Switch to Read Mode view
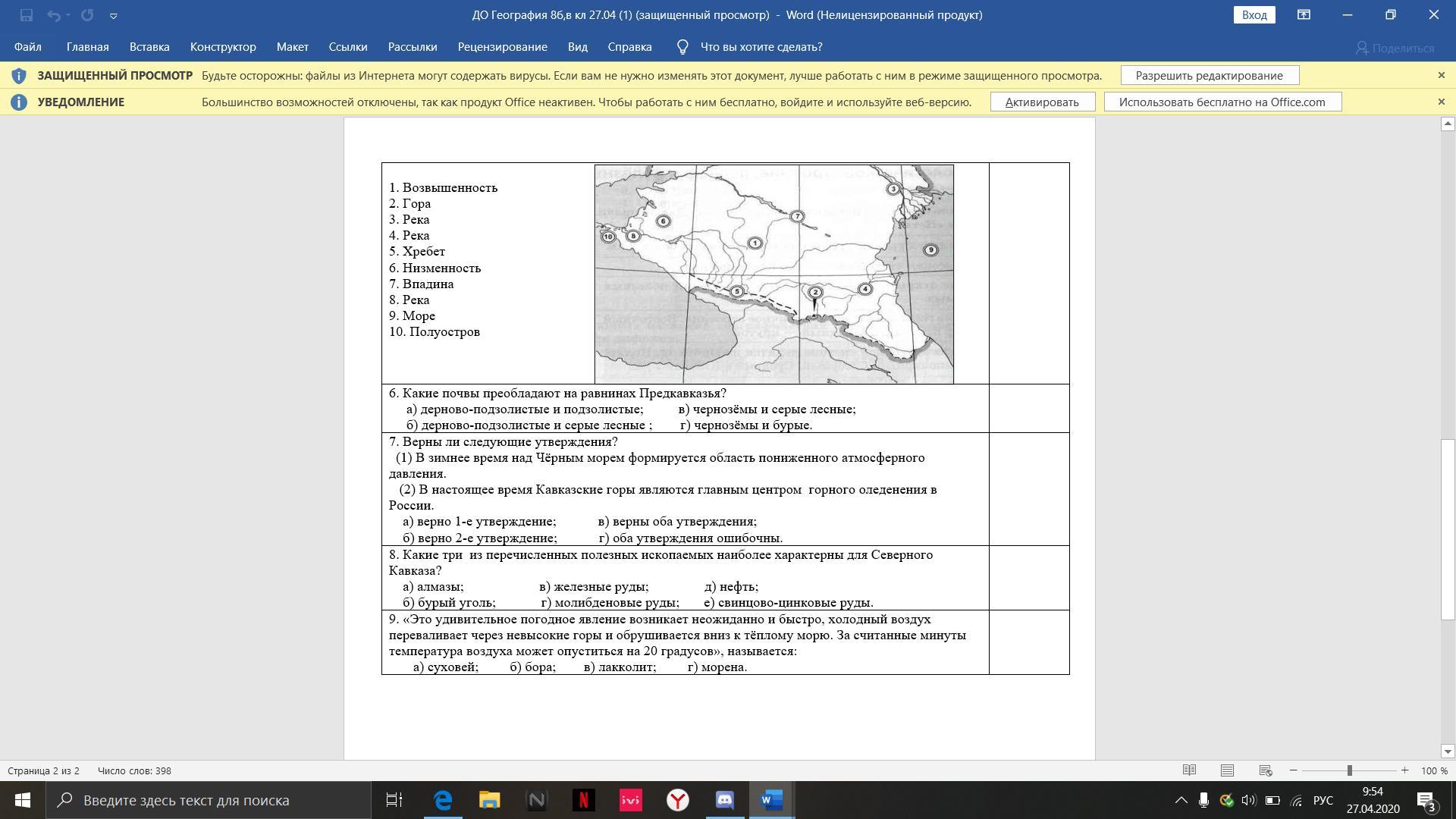 tap(1189, 770)
